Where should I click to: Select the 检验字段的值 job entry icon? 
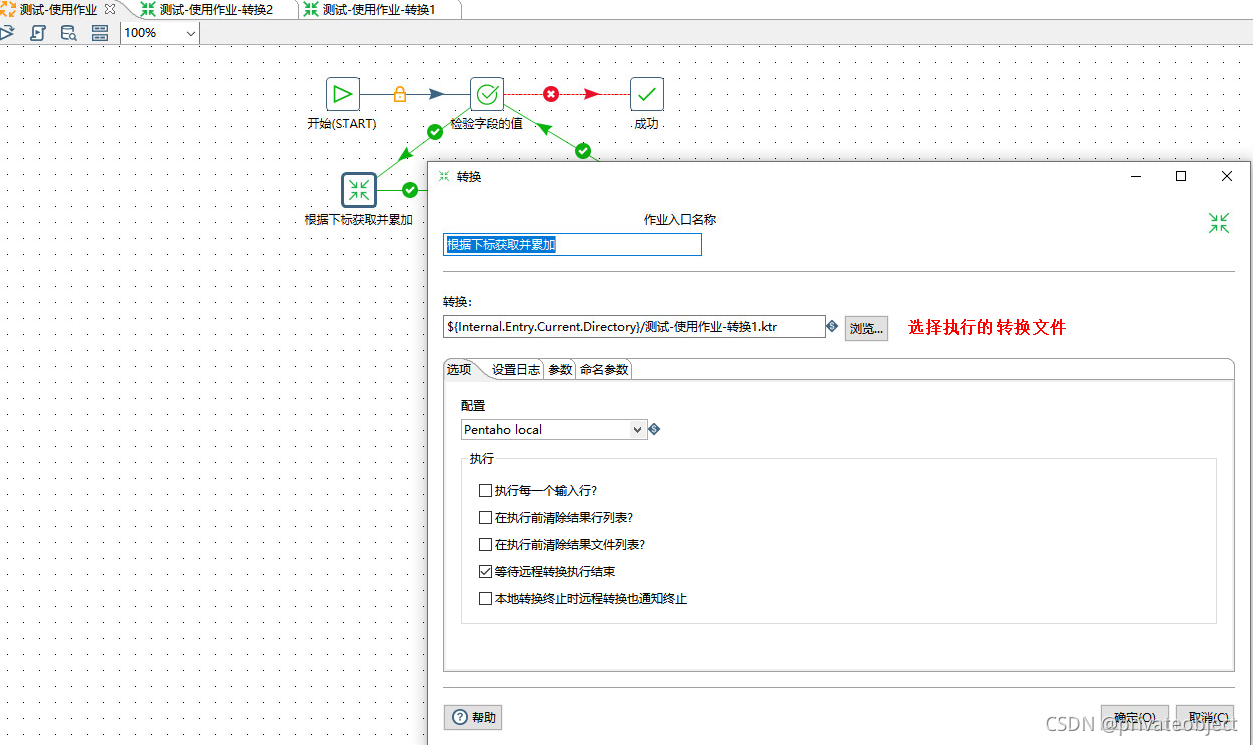click(x=487, y=94)
